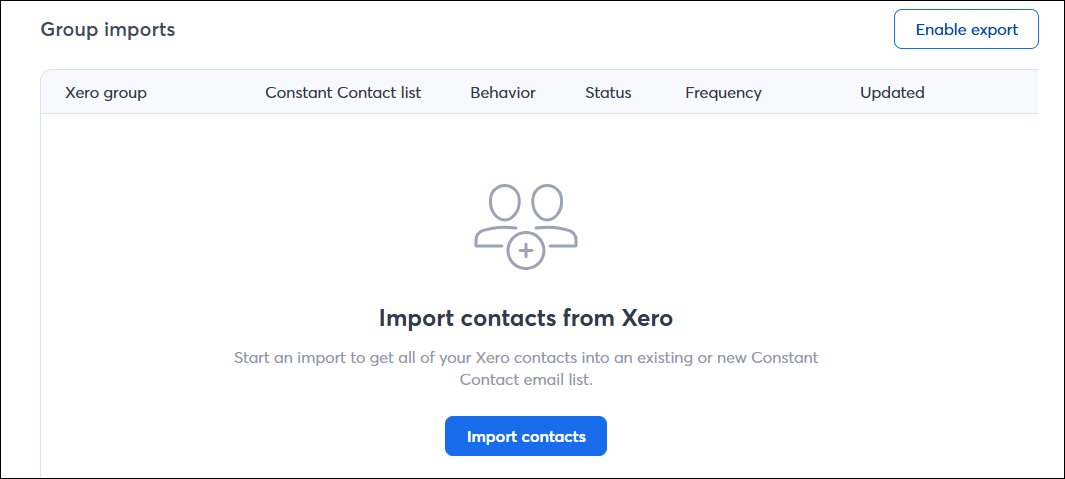
Task: Click the word Xero in the bold heading
Action: click(x=647, y=318)
